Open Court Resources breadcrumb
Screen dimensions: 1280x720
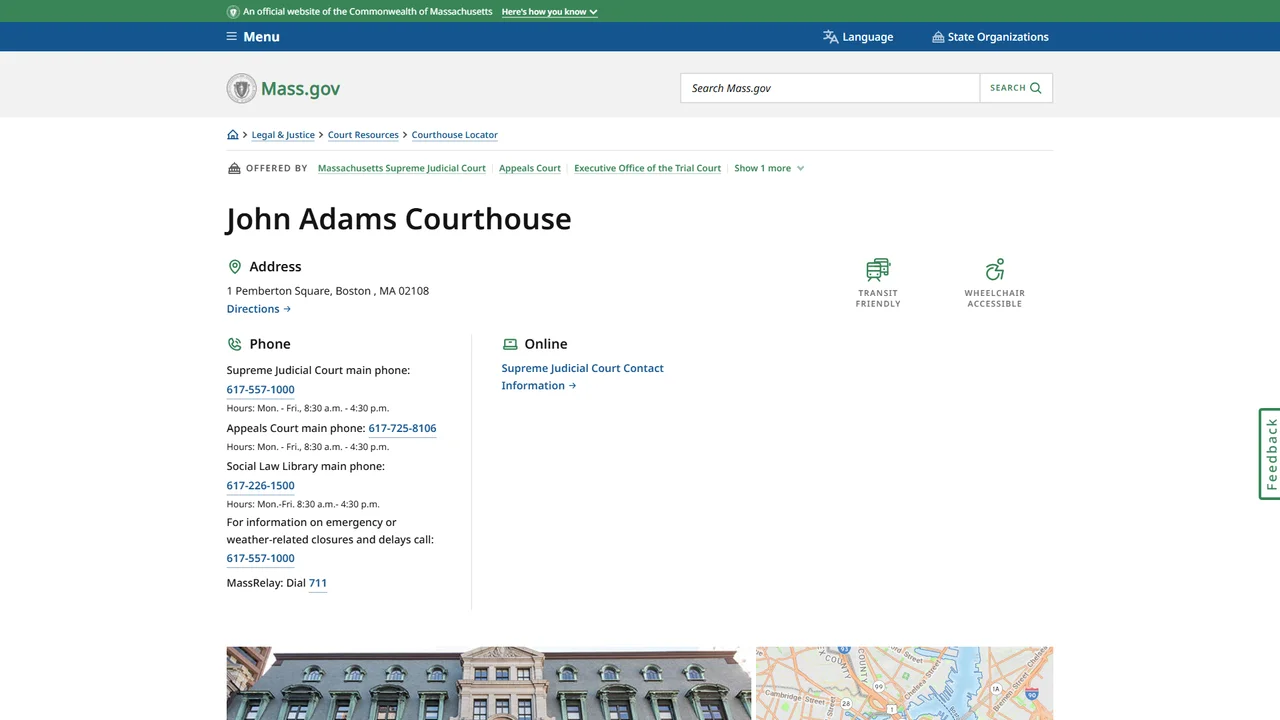(x=363, y=135)
